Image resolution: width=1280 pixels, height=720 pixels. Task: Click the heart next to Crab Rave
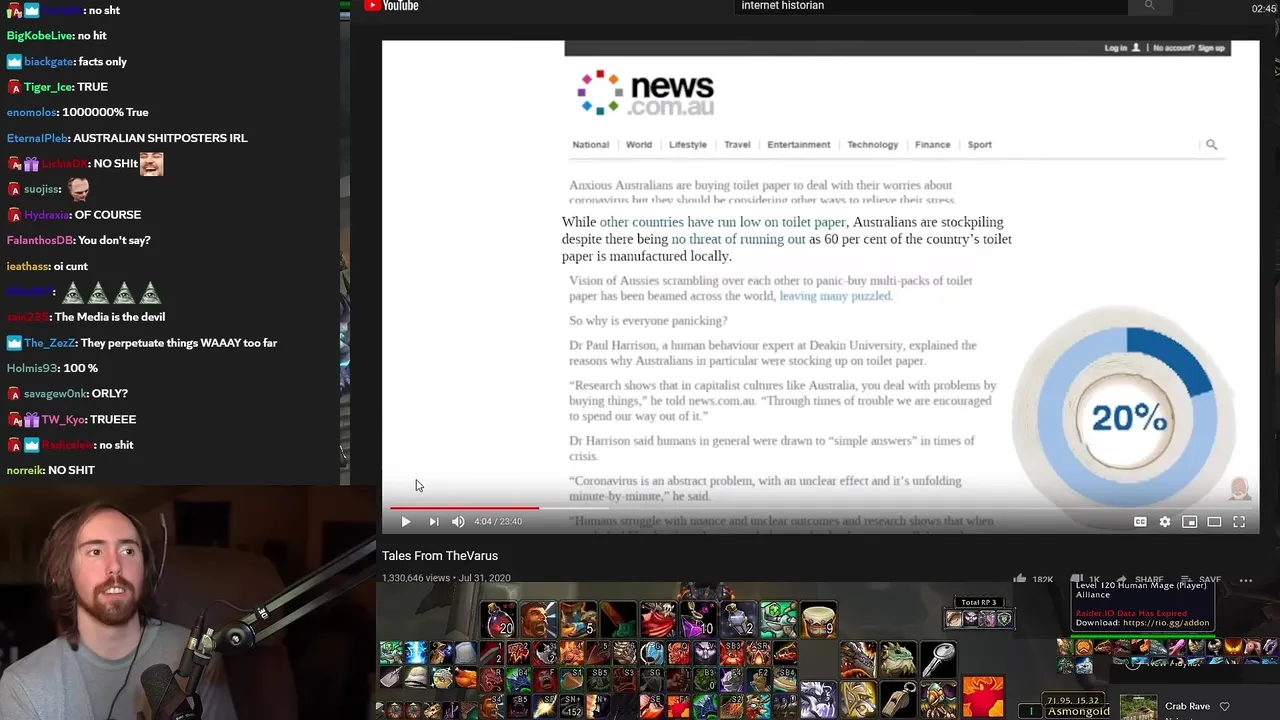[x=1225, y=706]
